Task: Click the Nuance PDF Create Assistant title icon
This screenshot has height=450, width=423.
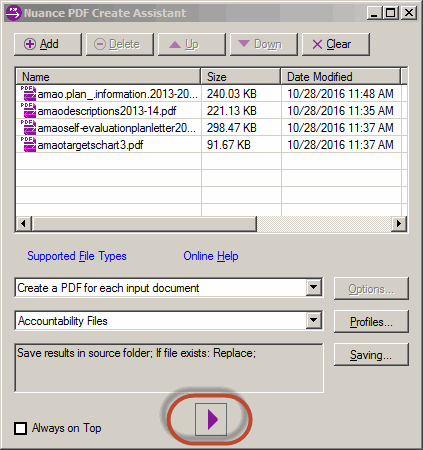Action: point(13,13)
